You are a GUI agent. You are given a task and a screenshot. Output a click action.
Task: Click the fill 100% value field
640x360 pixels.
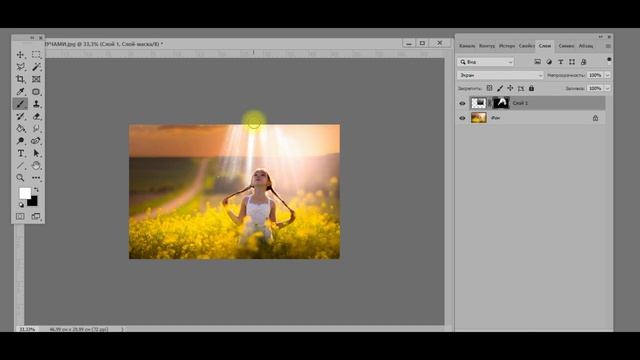tap(595, 88)
